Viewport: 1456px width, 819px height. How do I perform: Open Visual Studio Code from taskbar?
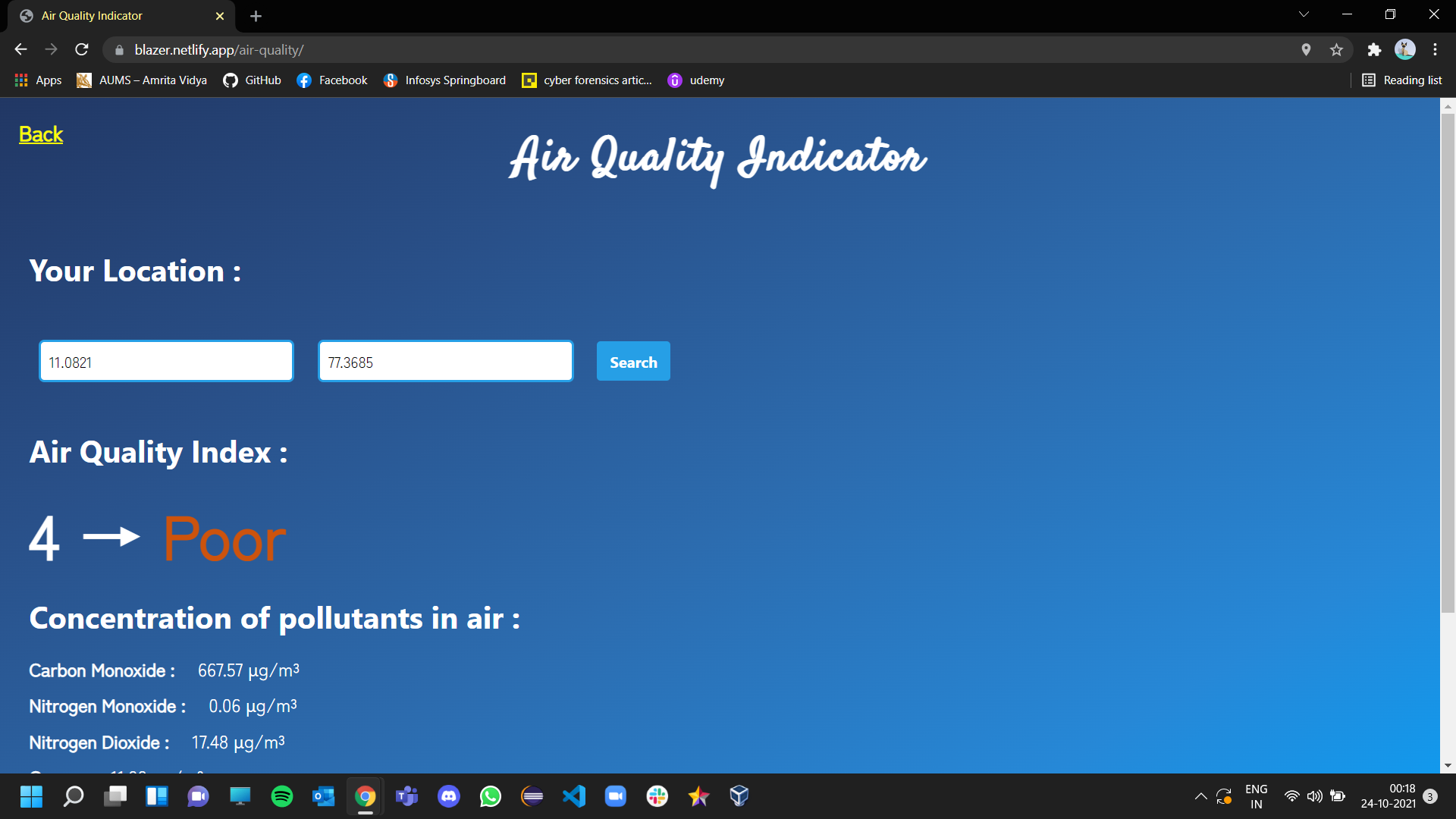click(574, 796)
